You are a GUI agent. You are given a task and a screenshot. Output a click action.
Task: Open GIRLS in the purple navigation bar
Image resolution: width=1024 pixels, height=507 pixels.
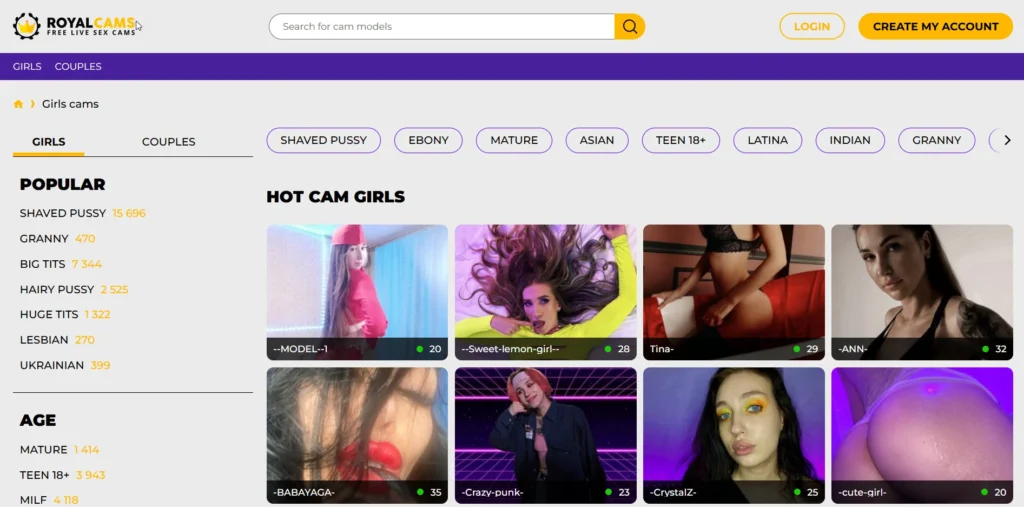pos(27,67)
